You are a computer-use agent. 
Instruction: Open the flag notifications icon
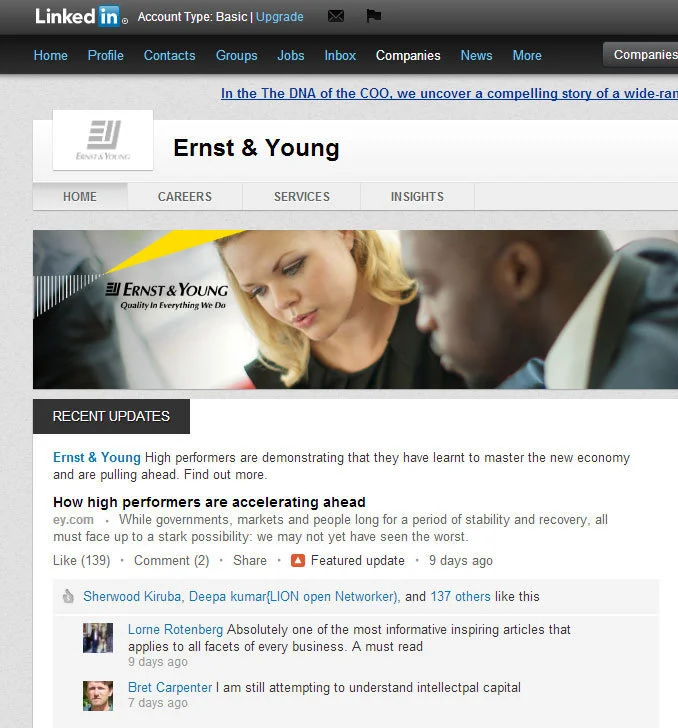[x=373, y=16]
